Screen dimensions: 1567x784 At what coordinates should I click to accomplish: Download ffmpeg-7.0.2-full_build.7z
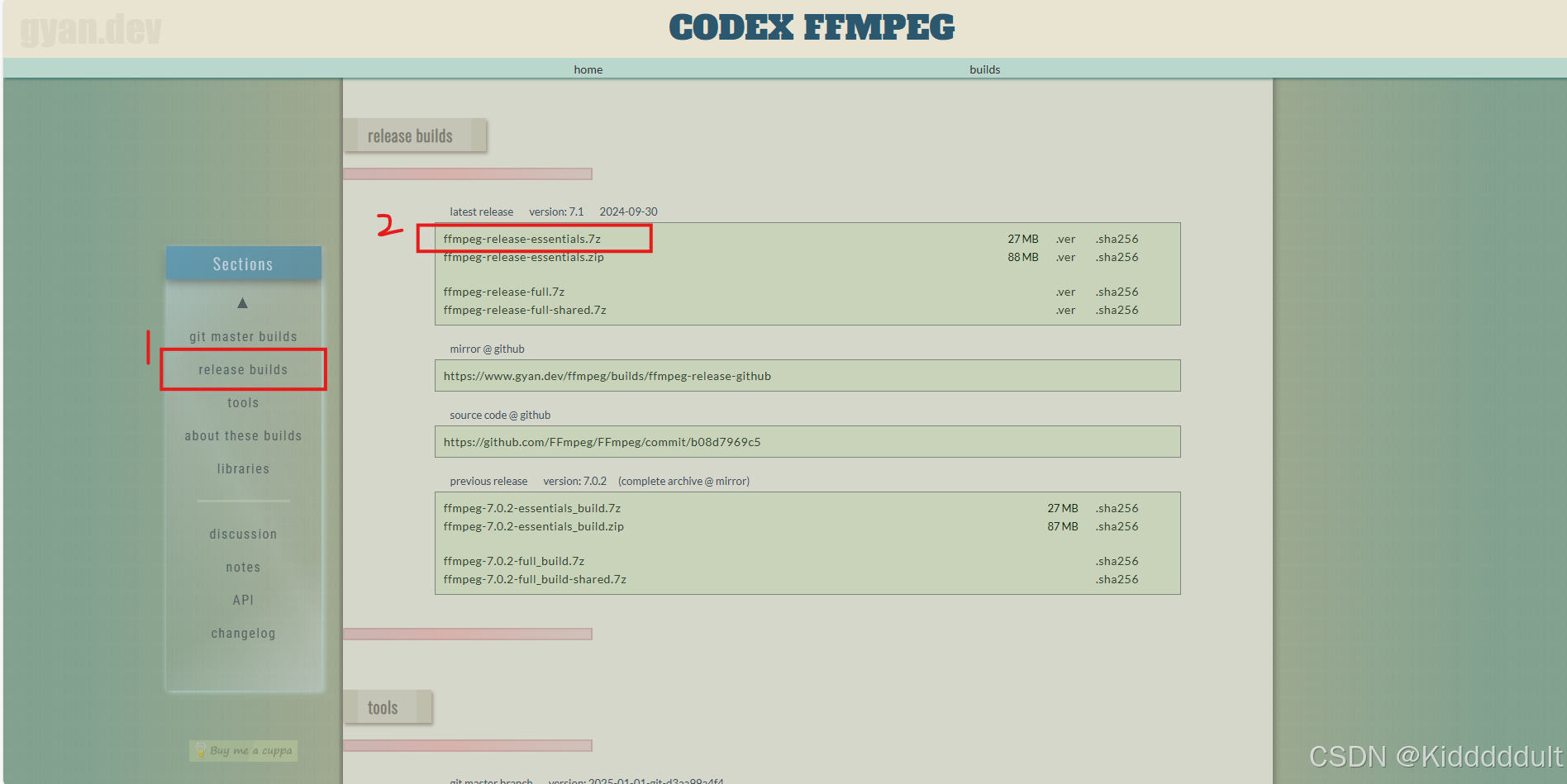click(x=513, y=561)
